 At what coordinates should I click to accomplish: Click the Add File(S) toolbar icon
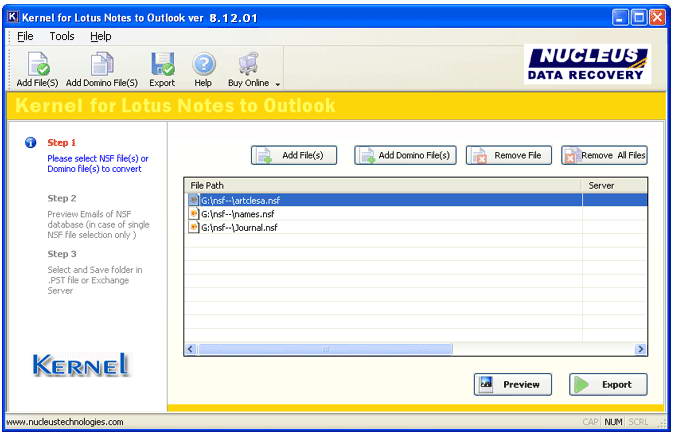tap(38, 64)
